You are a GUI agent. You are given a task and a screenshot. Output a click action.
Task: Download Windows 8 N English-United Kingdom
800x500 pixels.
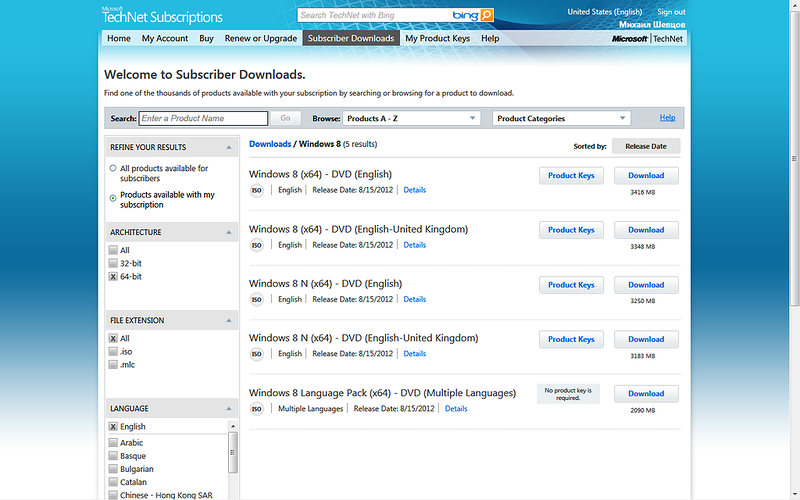pos(646,339)
